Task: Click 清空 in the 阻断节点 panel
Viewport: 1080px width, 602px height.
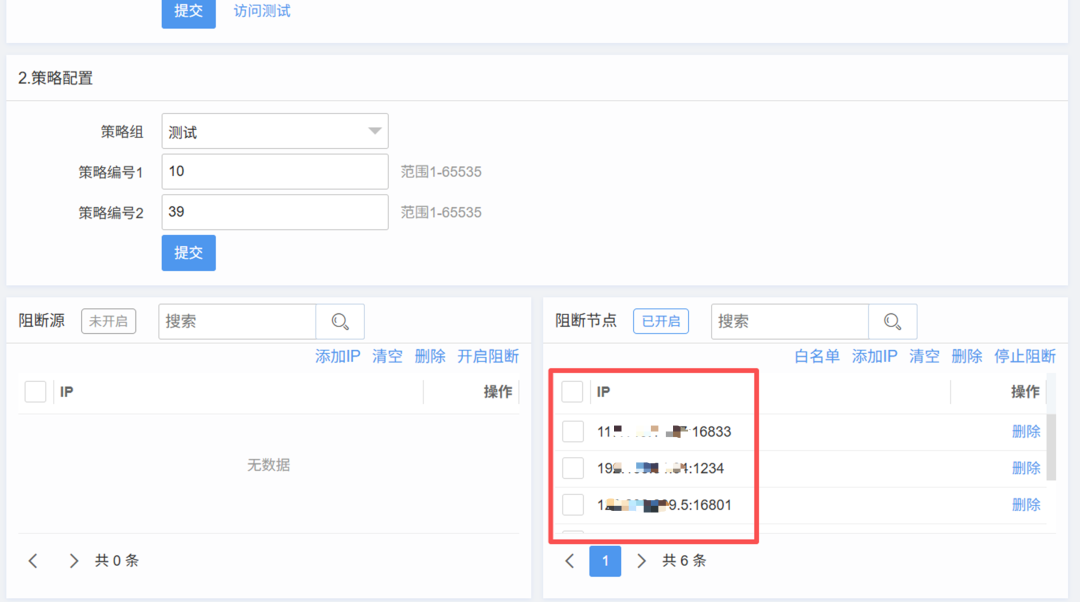Action: 924,355
